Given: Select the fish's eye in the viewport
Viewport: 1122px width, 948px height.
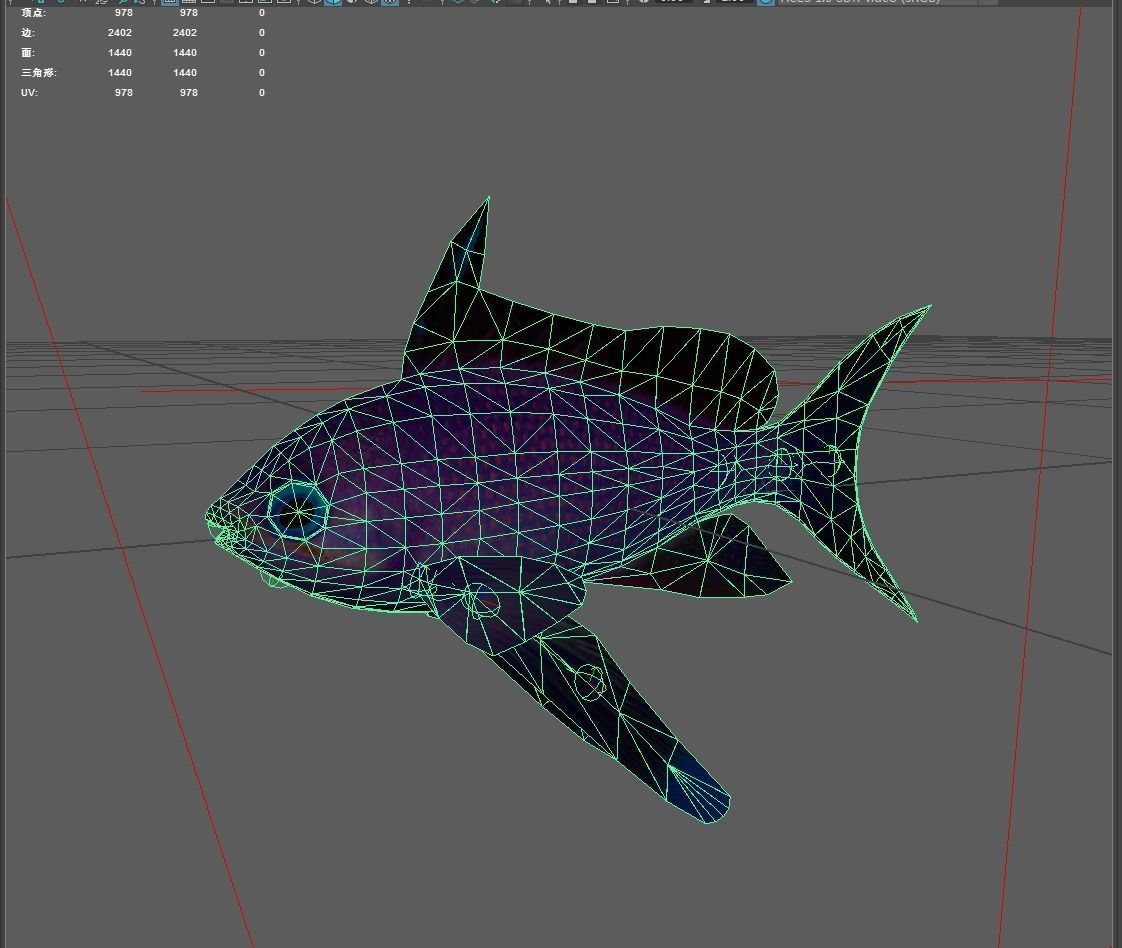Looking at the screenshot, I should 298,511.
